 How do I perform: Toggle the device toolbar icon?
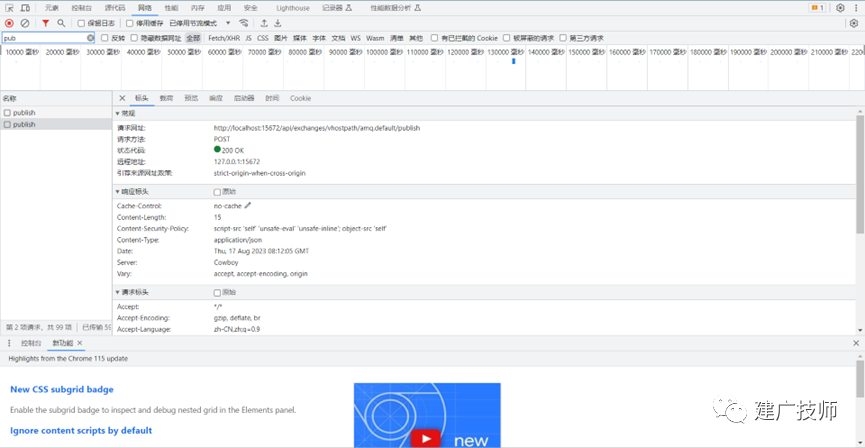(x=25, y=8)
